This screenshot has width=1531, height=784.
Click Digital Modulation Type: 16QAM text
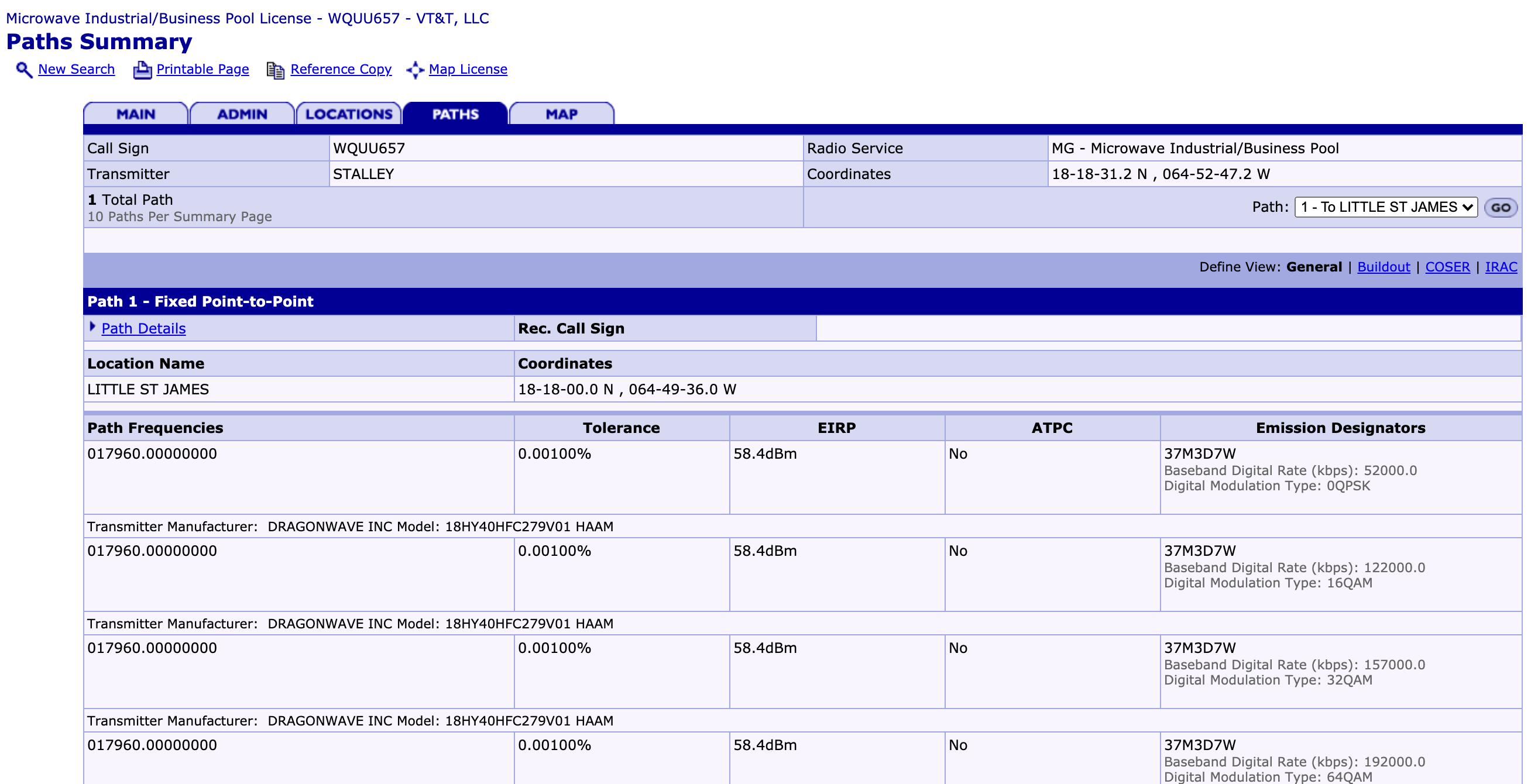tap(1268, 583)
